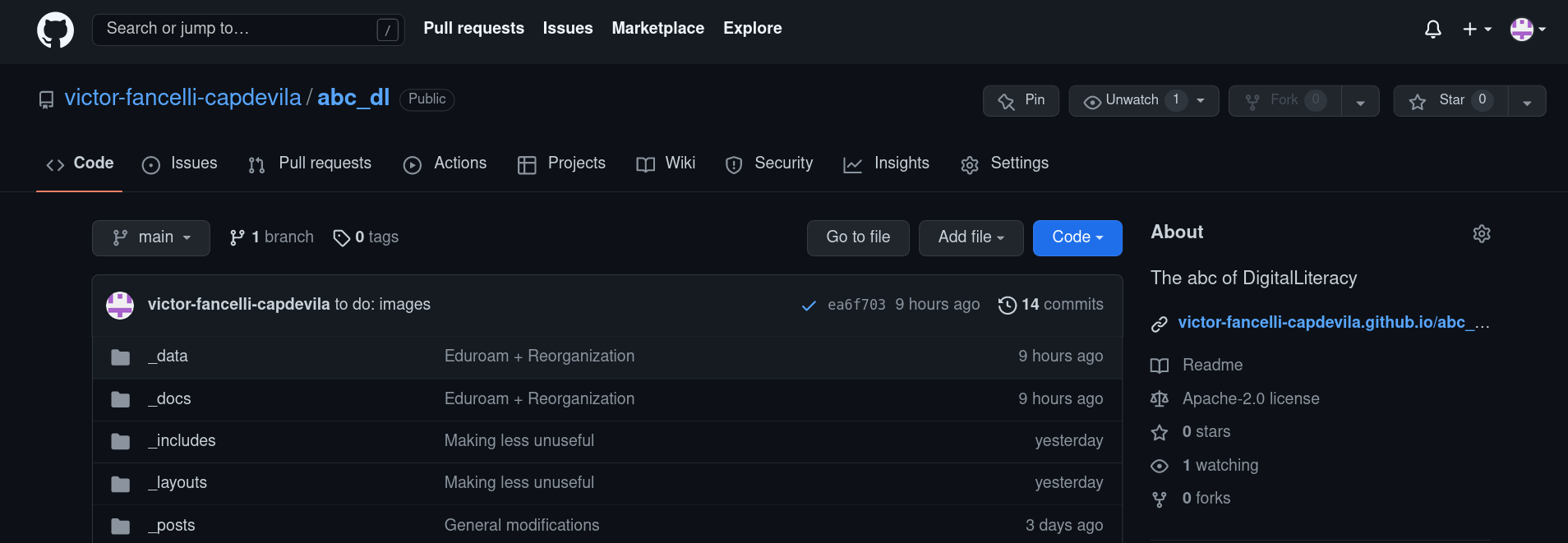Switch to the Settings tab
The height and width of the screenshot is (543, 1568).
pyautogui.click(x=1004, y=163)
